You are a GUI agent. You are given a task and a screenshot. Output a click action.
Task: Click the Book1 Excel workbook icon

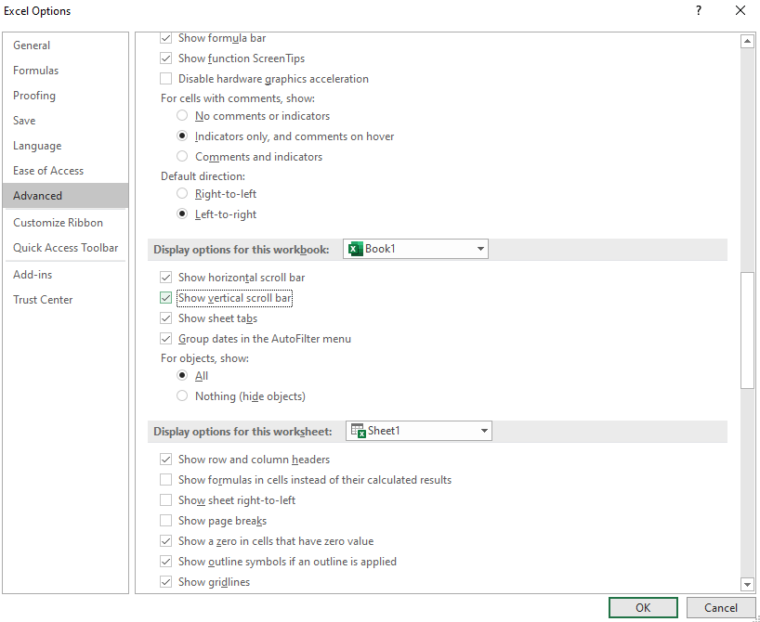(x=354, y=249)
